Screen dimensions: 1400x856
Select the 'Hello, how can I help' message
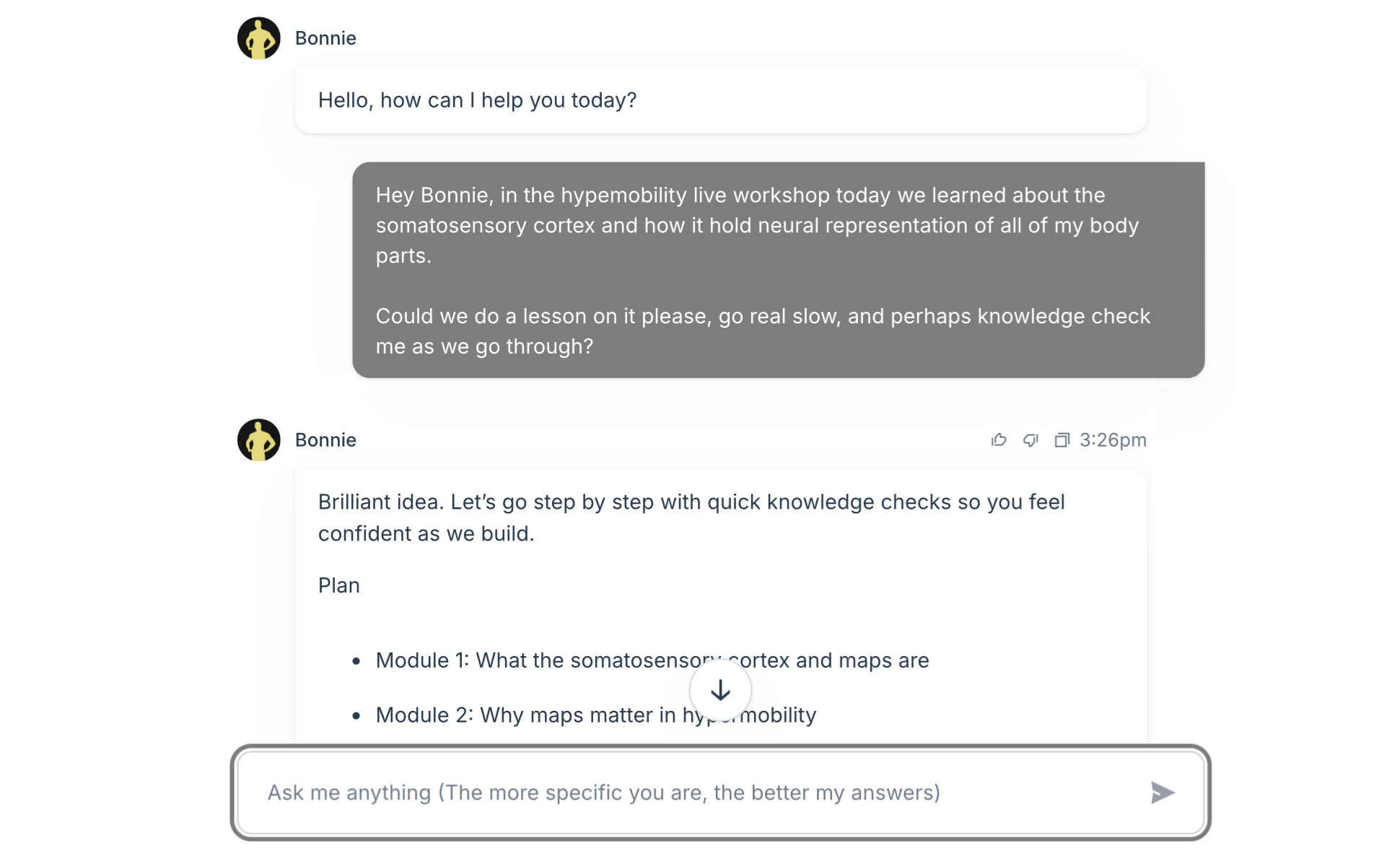(477, 100)
